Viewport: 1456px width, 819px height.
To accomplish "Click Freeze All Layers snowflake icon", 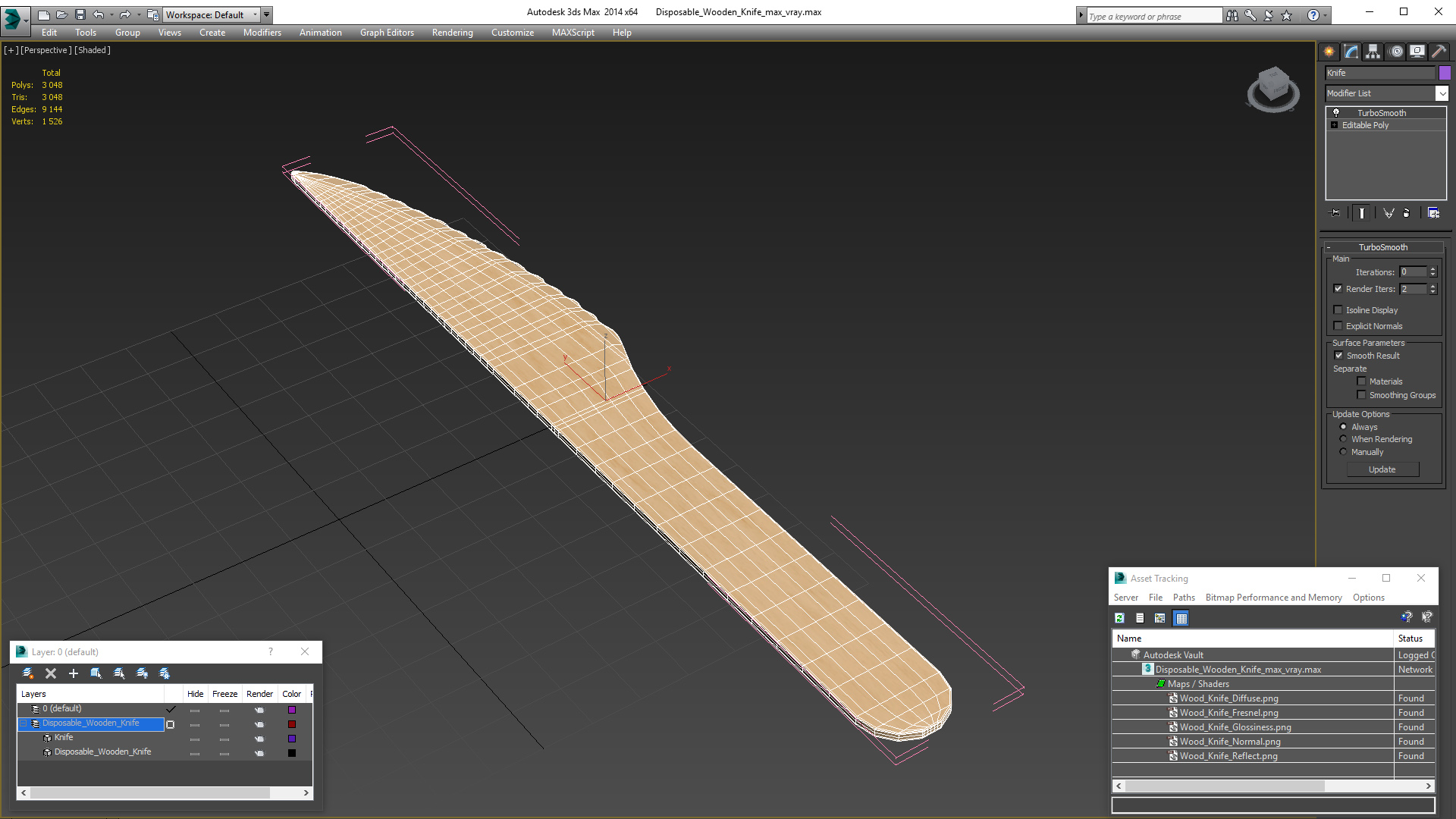I will tap(165, 673).
